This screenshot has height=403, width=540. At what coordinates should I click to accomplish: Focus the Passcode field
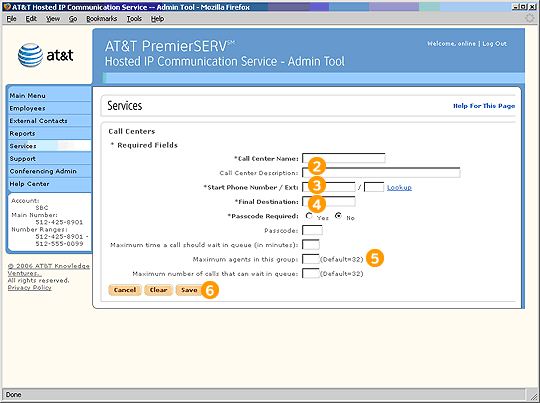tap(312, 230)
